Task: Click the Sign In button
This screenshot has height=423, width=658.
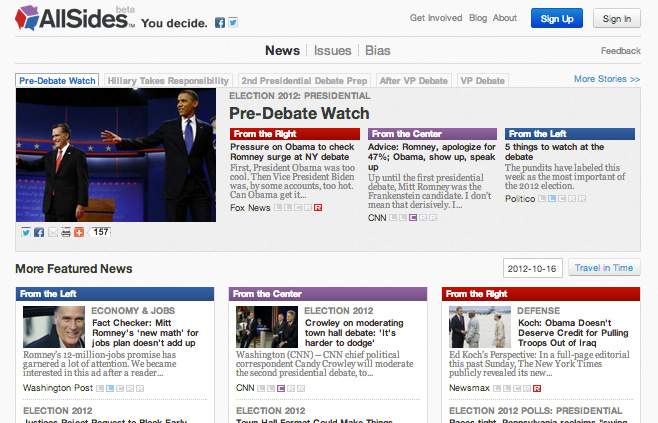Action: (617, 18)
